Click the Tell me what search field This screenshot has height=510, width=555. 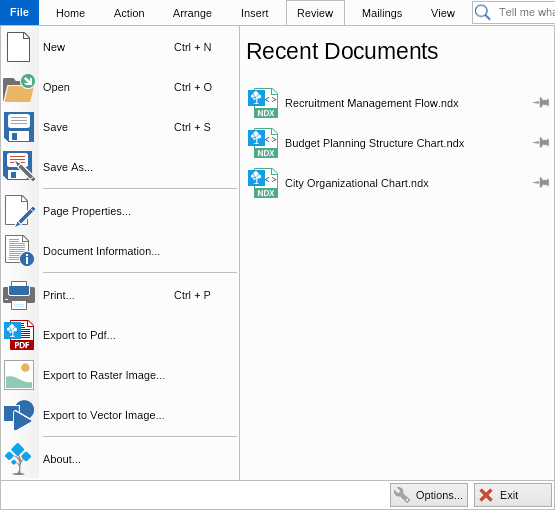(514, 12)
